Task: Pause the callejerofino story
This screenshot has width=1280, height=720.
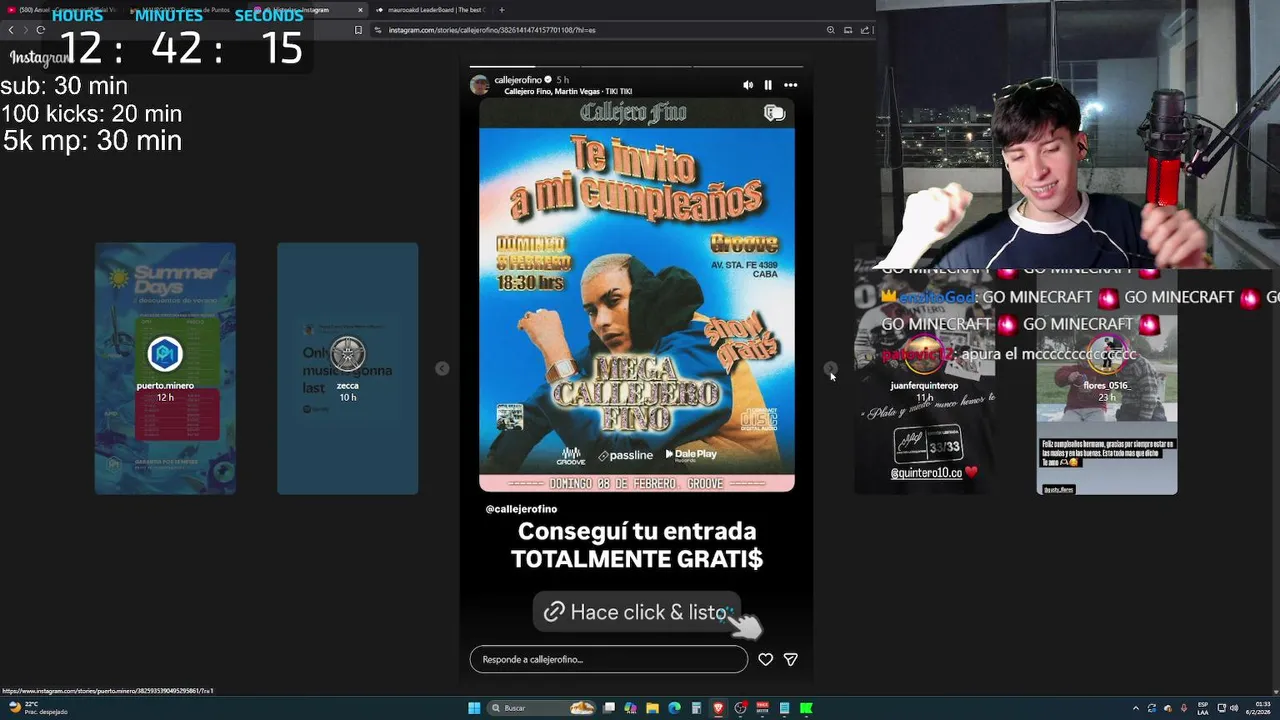Action: [768, 85]
